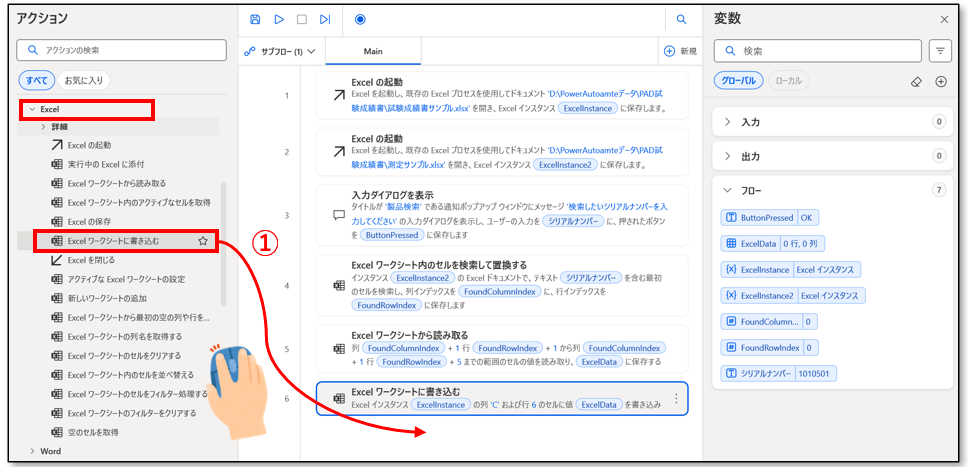The width and height of the screenshot is (968, 467).
Task: Expand the Word actions group
Action: click(x=32, y=452)
